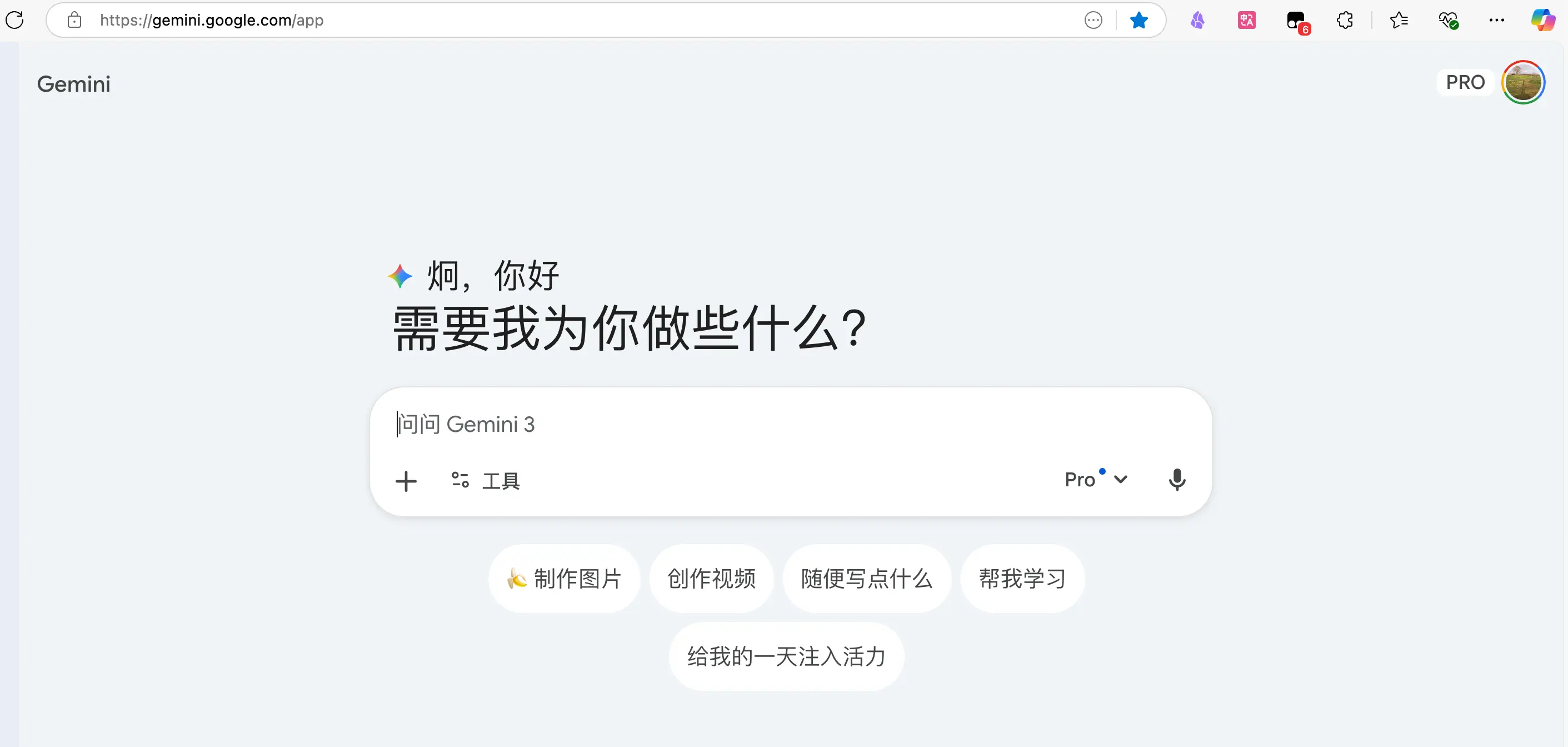Open browser settings three-dots menu
This screenshot has width=1568, height=747.
pos(1496,20)
